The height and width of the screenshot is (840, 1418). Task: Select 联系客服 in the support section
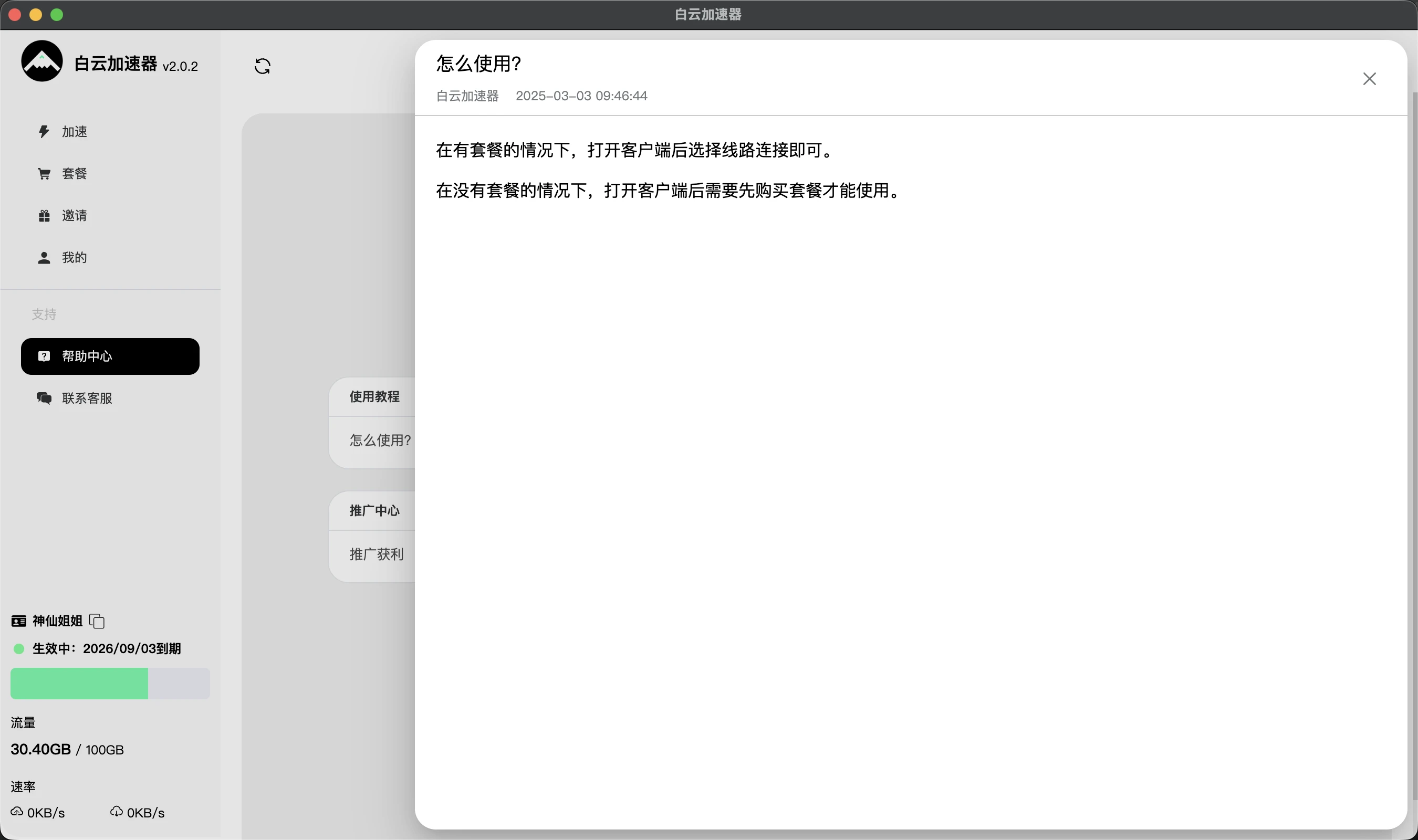[87, 398]
